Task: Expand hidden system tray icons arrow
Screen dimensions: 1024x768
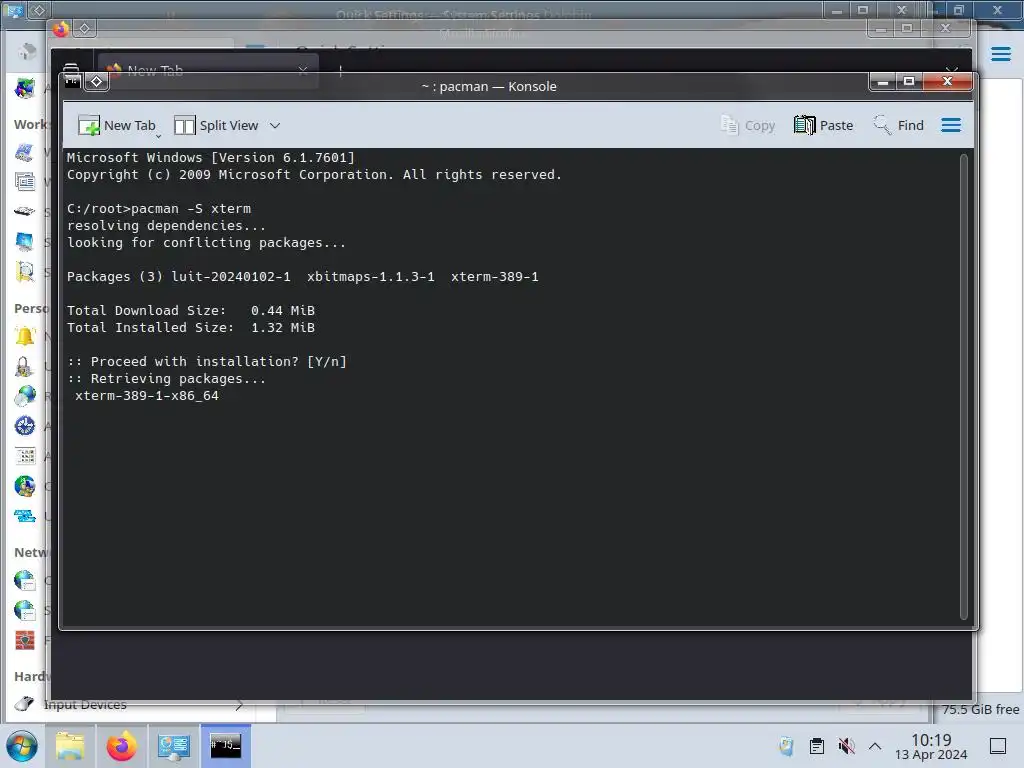Action: 875,746
